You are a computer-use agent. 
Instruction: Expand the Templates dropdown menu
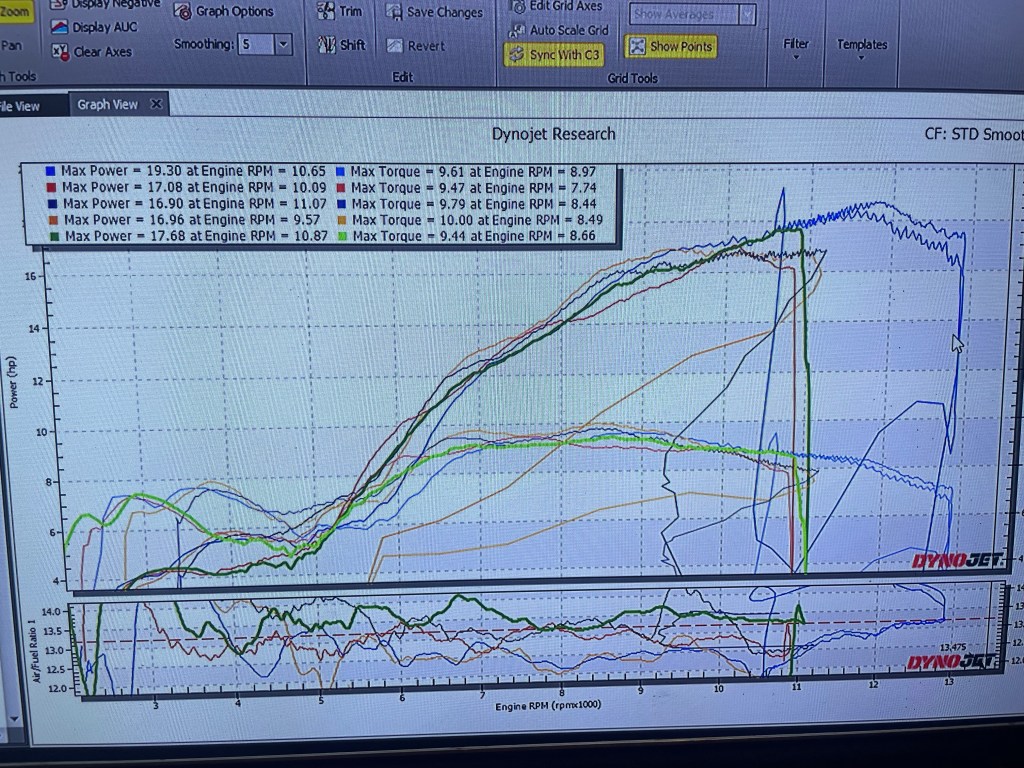862,48
